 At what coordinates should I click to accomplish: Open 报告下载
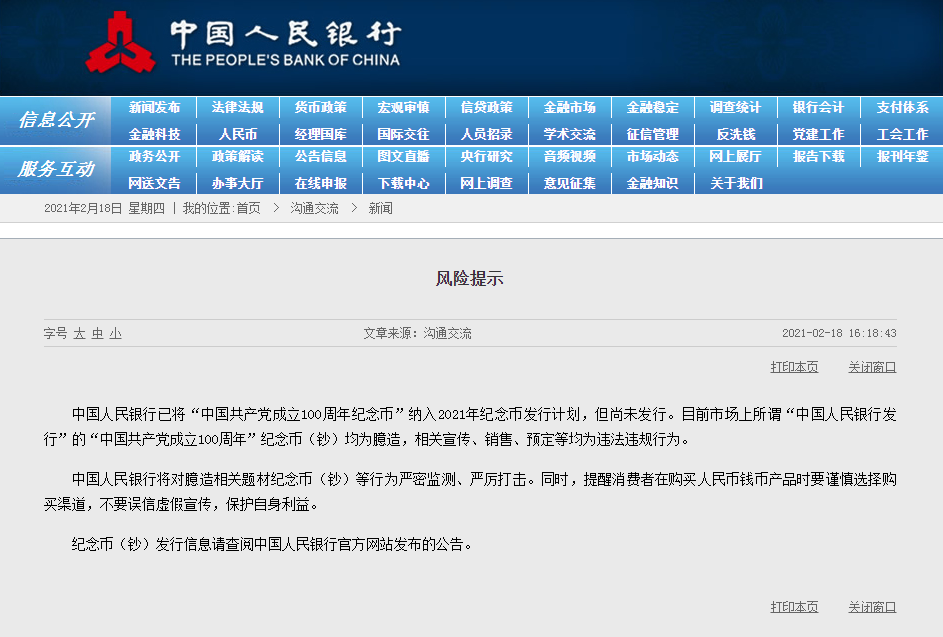[x=818, y=156]
